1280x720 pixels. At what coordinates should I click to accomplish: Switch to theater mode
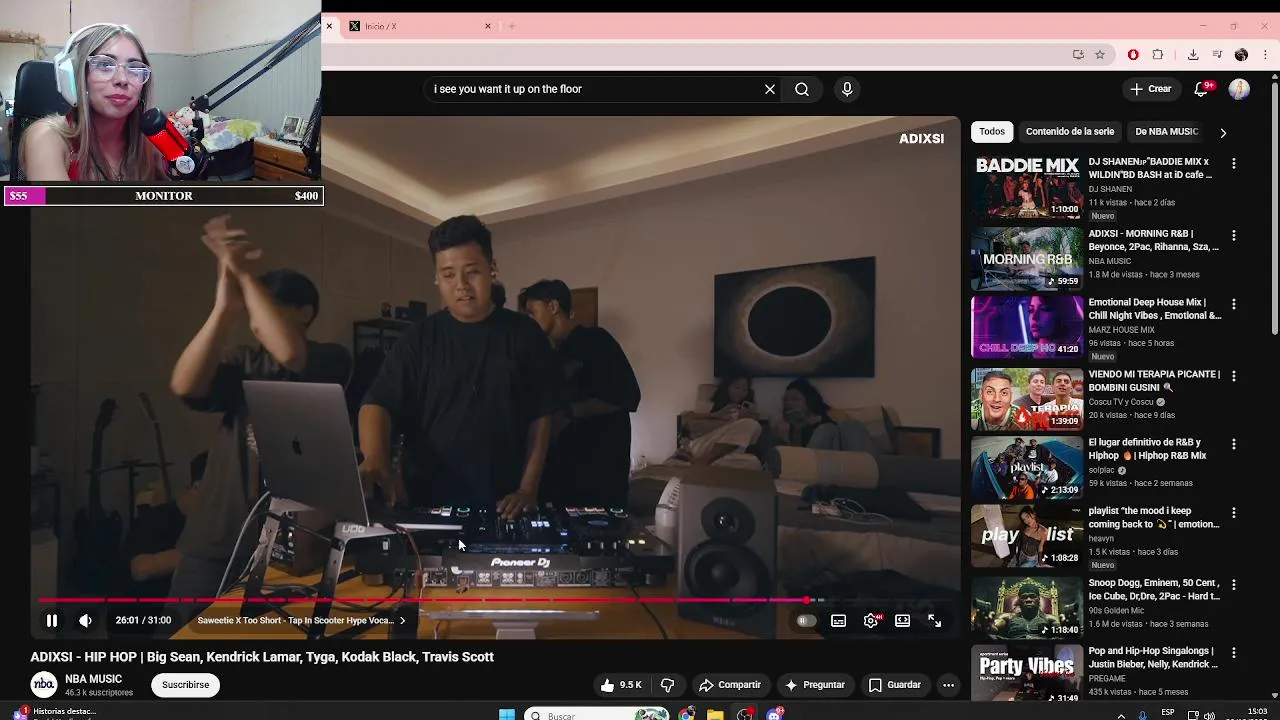pyautogui.click(x=902, y=620)
